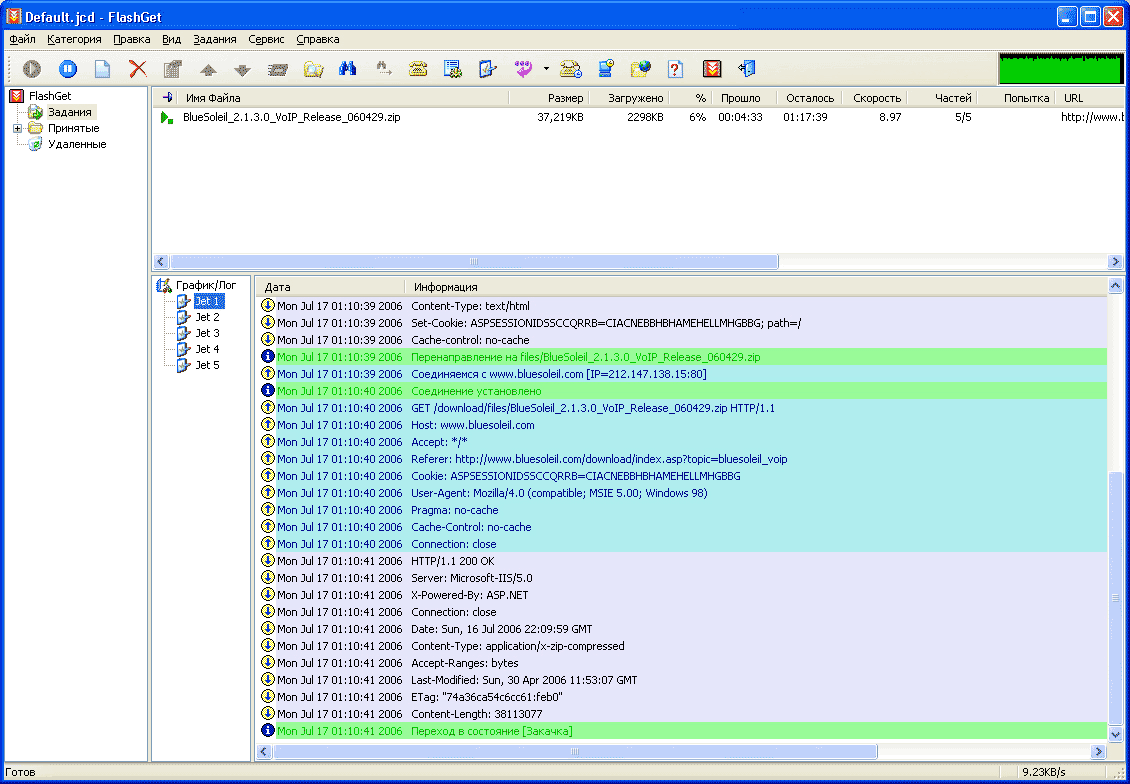Click the Pause download toolbar button
Image resolution: width=1130 pixels, height=784 pixels.
(x=67, y=69)
